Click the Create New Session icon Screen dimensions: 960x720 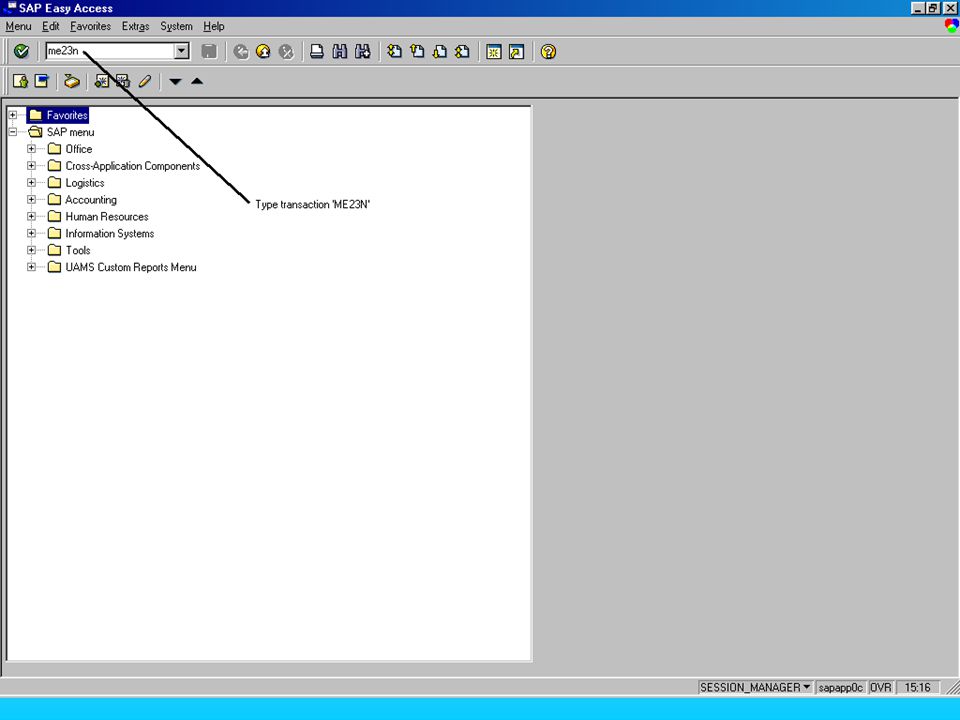[x=493, y=51]
